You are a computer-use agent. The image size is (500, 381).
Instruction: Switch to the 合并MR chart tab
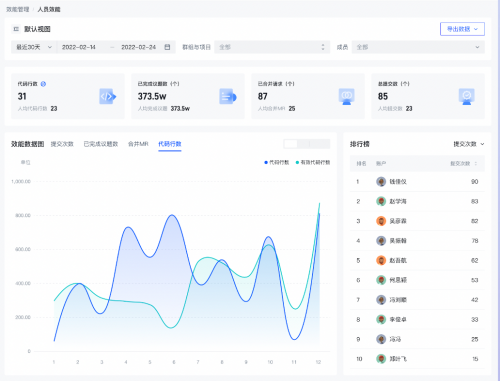(138, 144)
